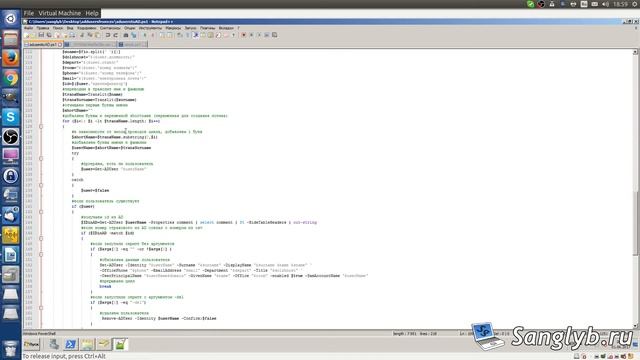Click the Save Recorded Macro icon
This screenshot has width=640, height=360.
274,35
